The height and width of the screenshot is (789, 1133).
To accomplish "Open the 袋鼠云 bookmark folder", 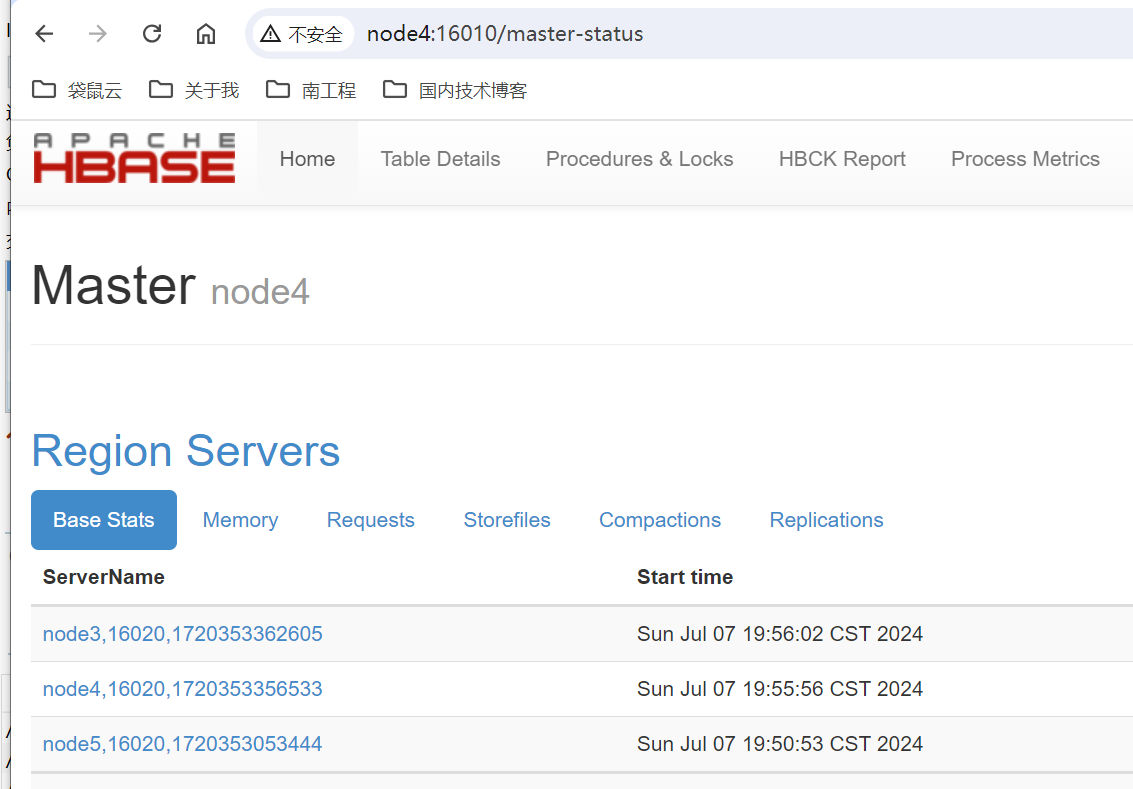I will click(x=77, y=90).
